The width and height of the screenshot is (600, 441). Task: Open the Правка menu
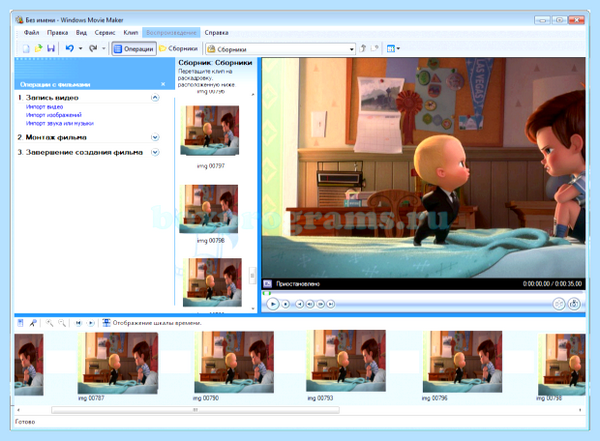click(57, 33)
